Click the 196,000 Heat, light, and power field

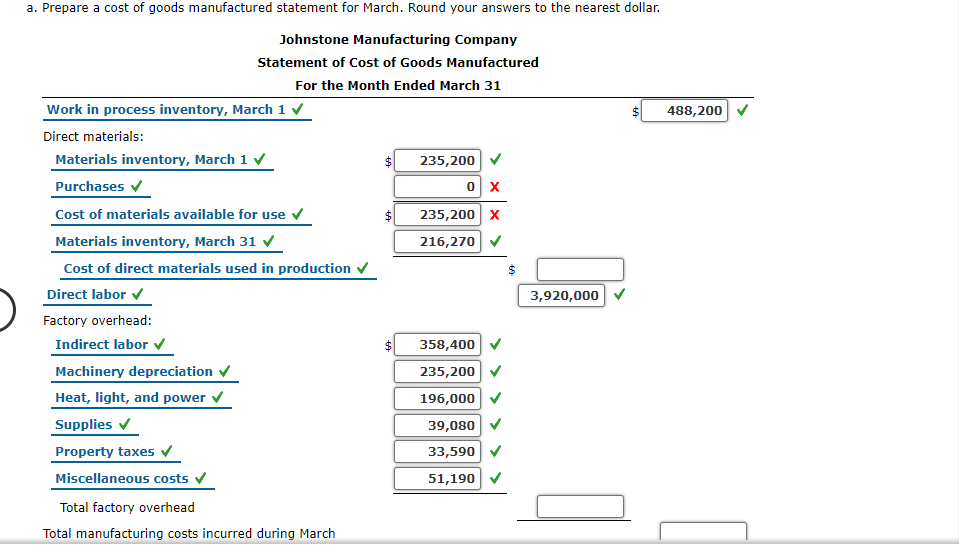437,398
